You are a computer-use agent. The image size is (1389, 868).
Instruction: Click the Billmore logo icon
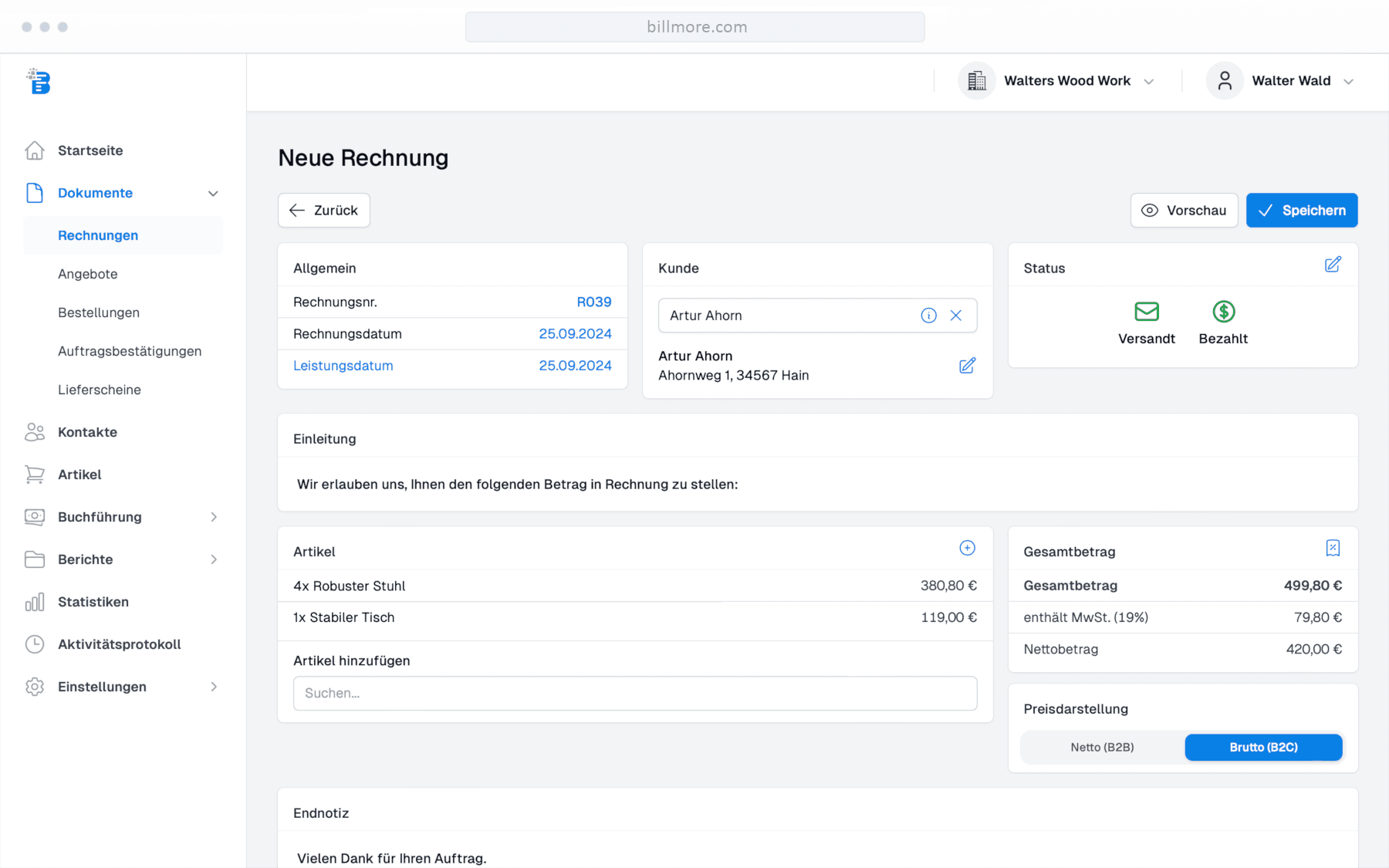click(x=38, y=81)
